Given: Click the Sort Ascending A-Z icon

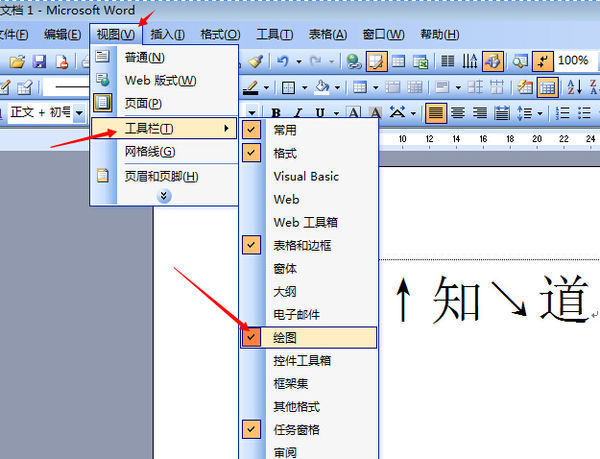Looking at the screenshot, I should [x=574, y=88].
